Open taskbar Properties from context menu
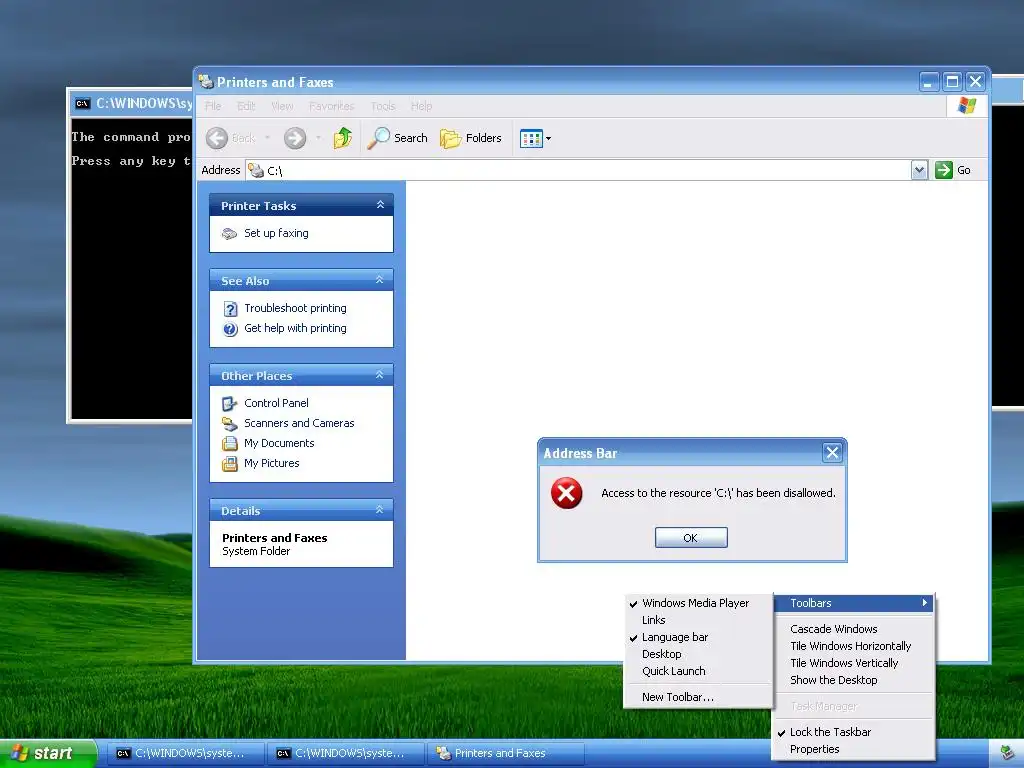The width and height of the screenshot is (1024, 768). [854, 749]
